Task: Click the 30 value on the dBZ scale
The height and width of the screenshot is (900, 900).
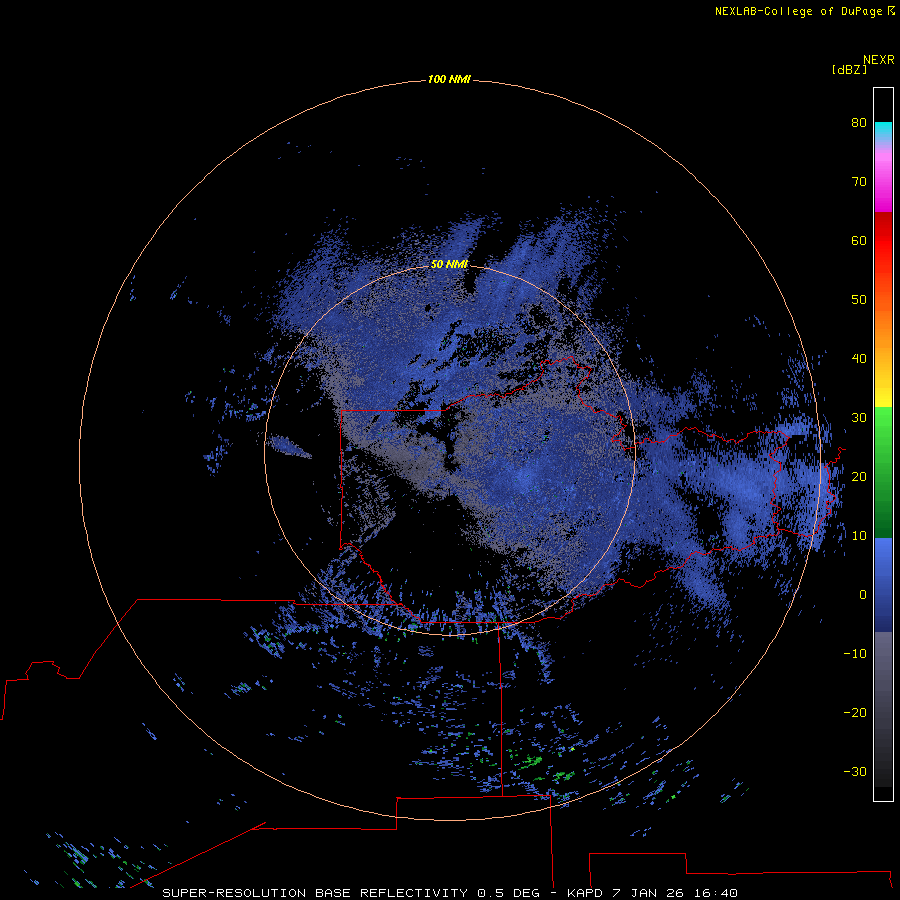Action: click(x=859, y=418)
